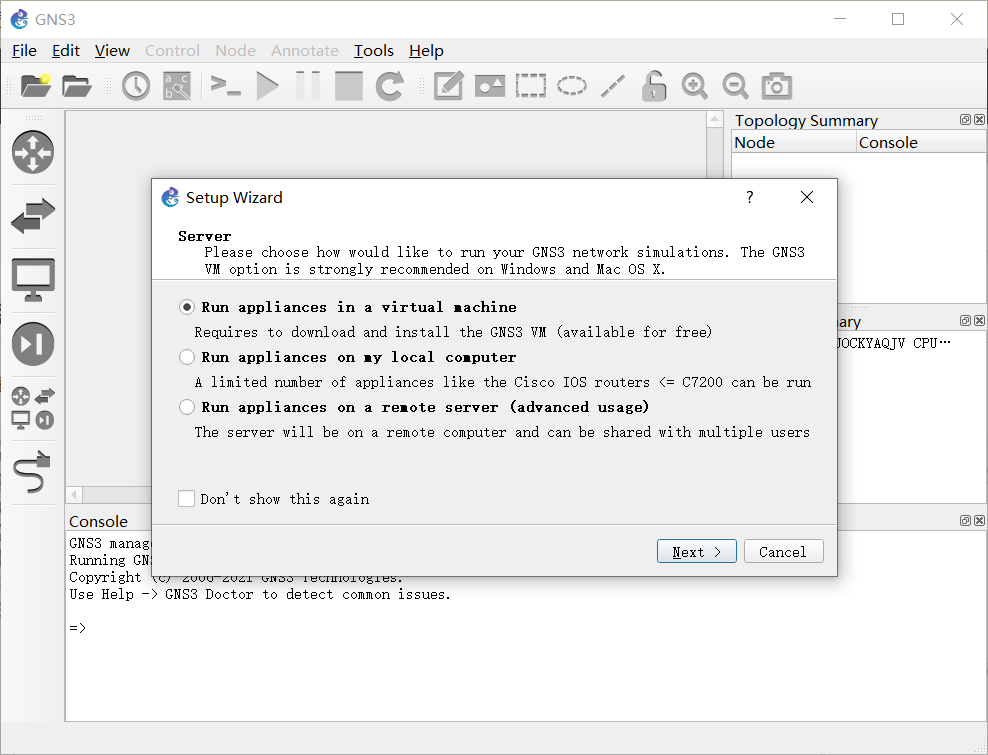Close the Console panel
988x755 pixels.
pyautogui.click(x=979, y=520)
